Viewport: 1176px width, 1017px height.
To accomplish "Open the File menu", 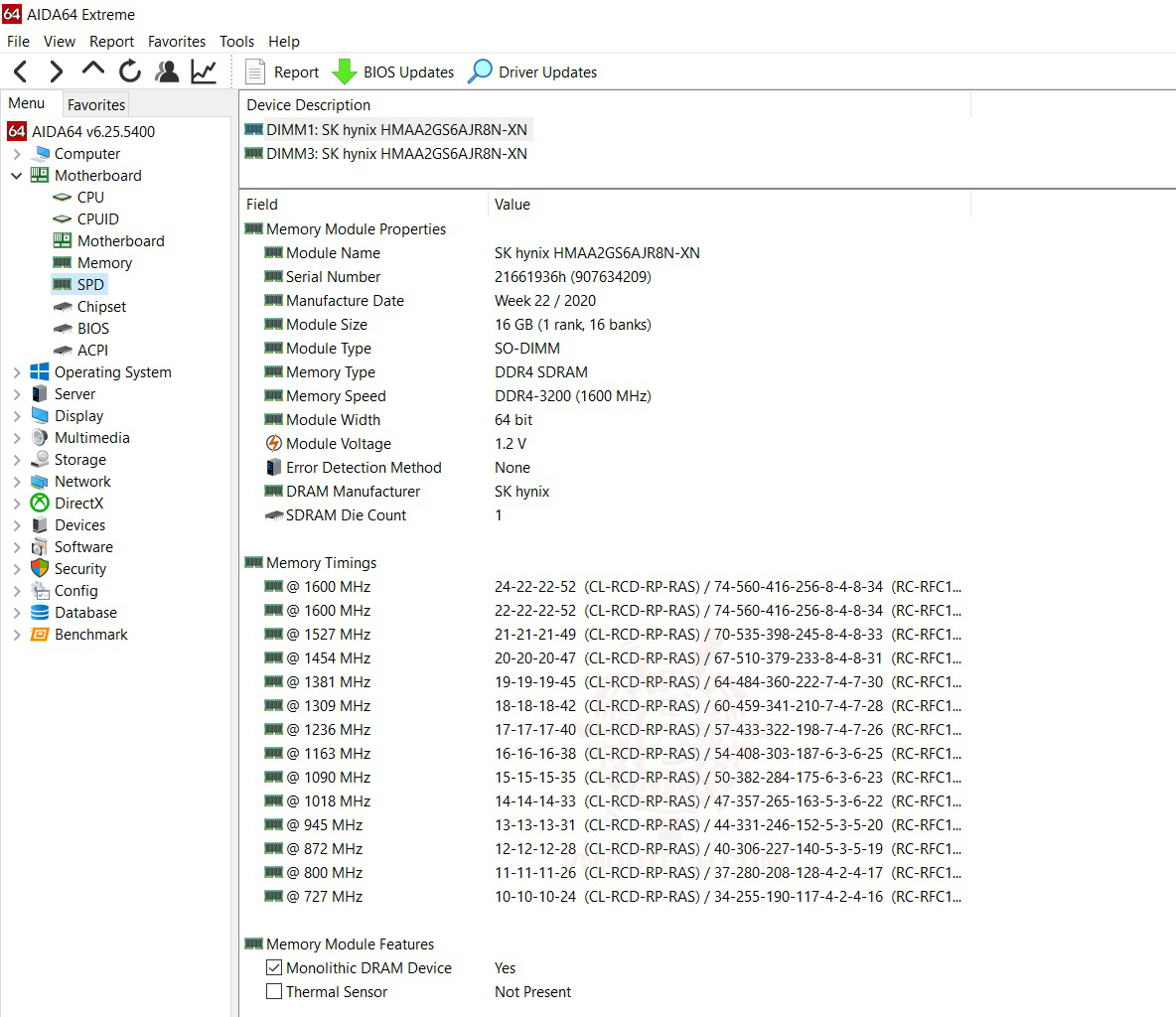I will coord(18,42).
